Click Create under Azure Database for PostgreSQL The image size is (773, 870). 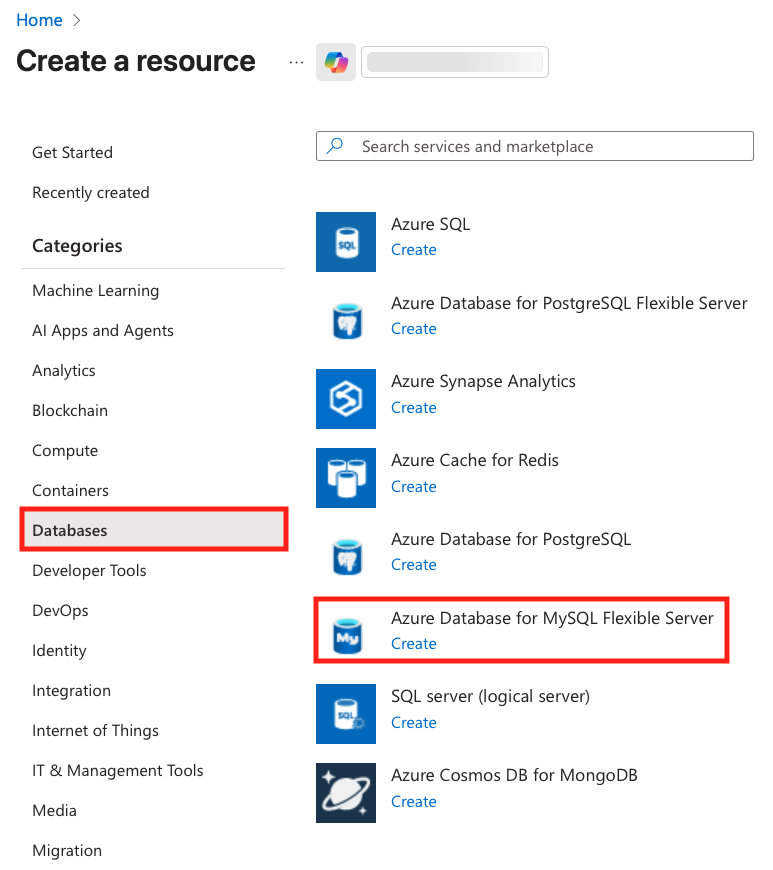pos(413,564)
